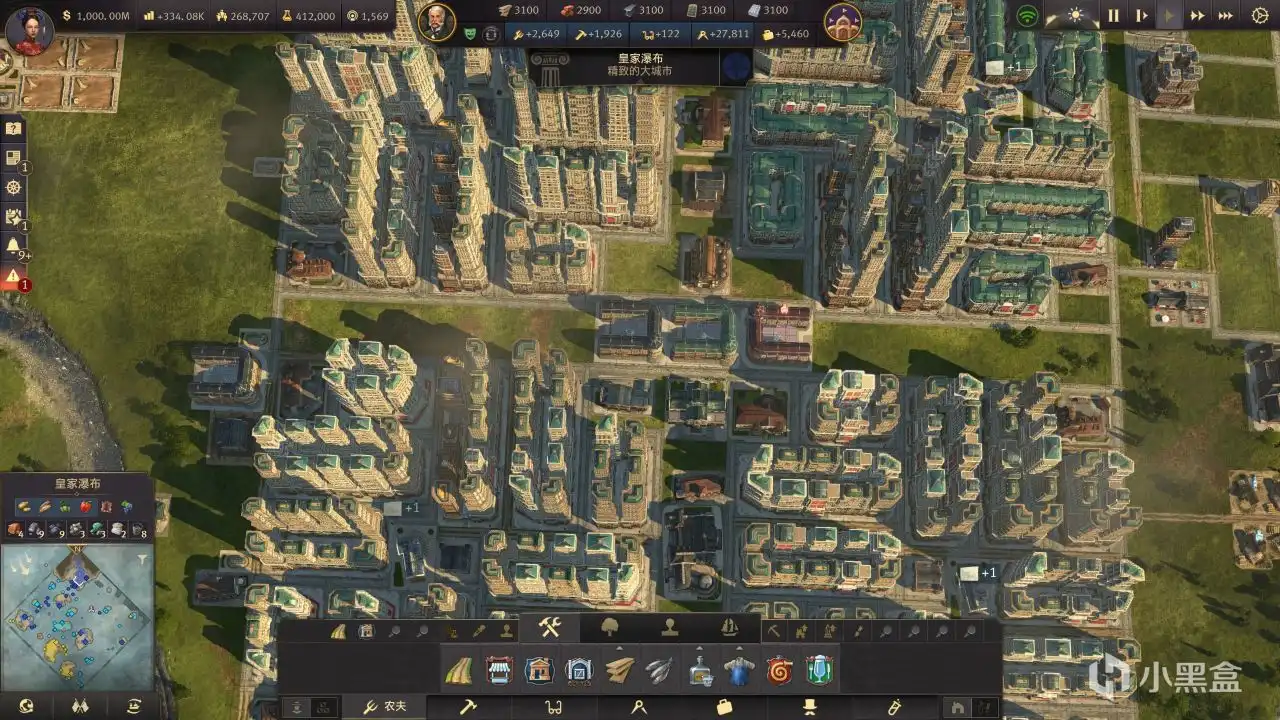Image resolution: width=1280 pixels, height=720 pixels.
Task: Switch to the tree landscaping tab
Action: (x=609, y=628)
